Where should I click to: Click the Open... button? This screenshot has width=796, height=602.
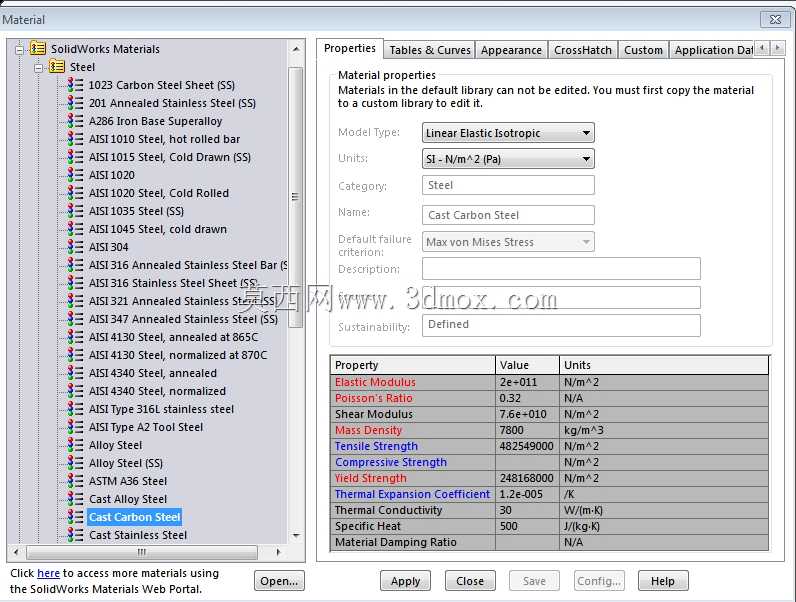[x=279, y=581]
